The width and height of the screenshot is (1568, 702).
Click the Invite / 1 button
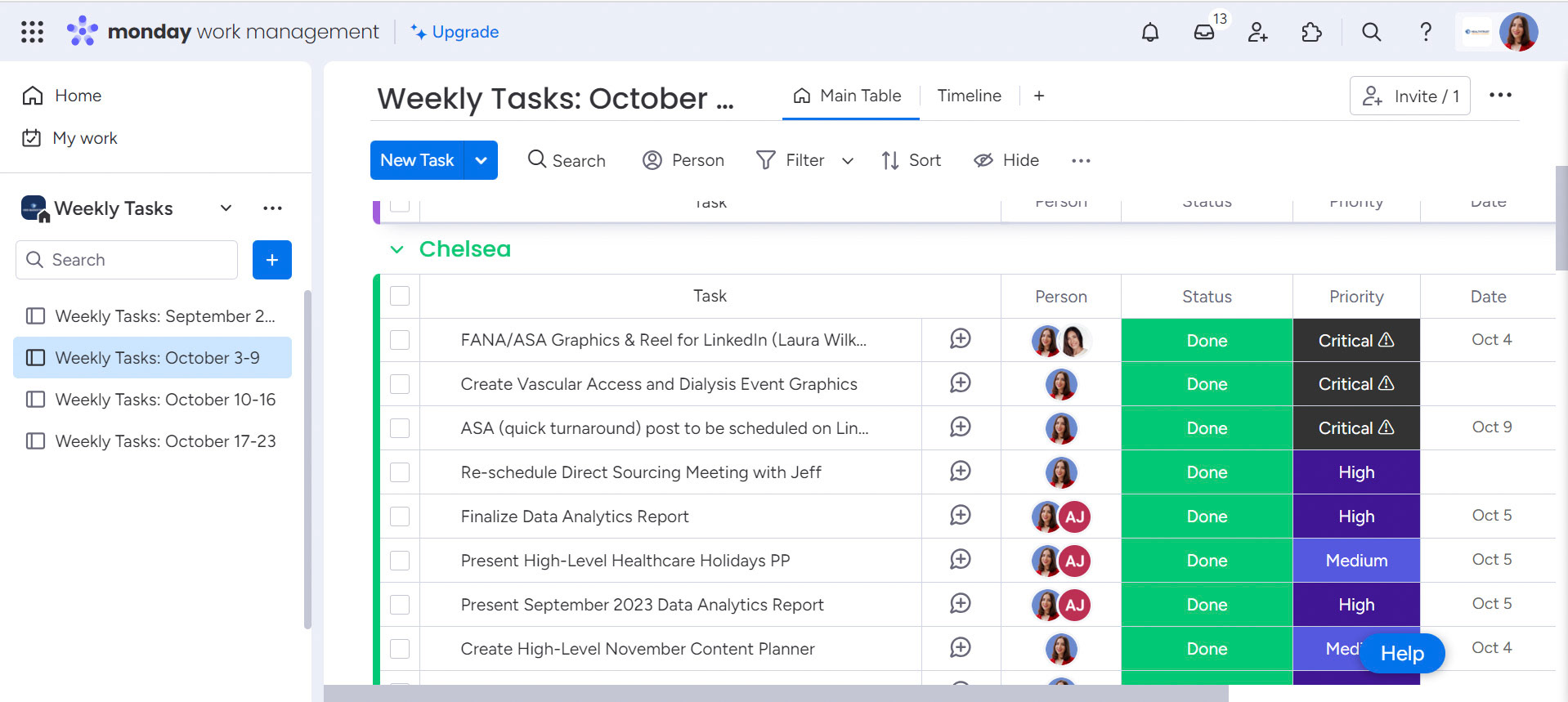click(x=1410, y=96)
